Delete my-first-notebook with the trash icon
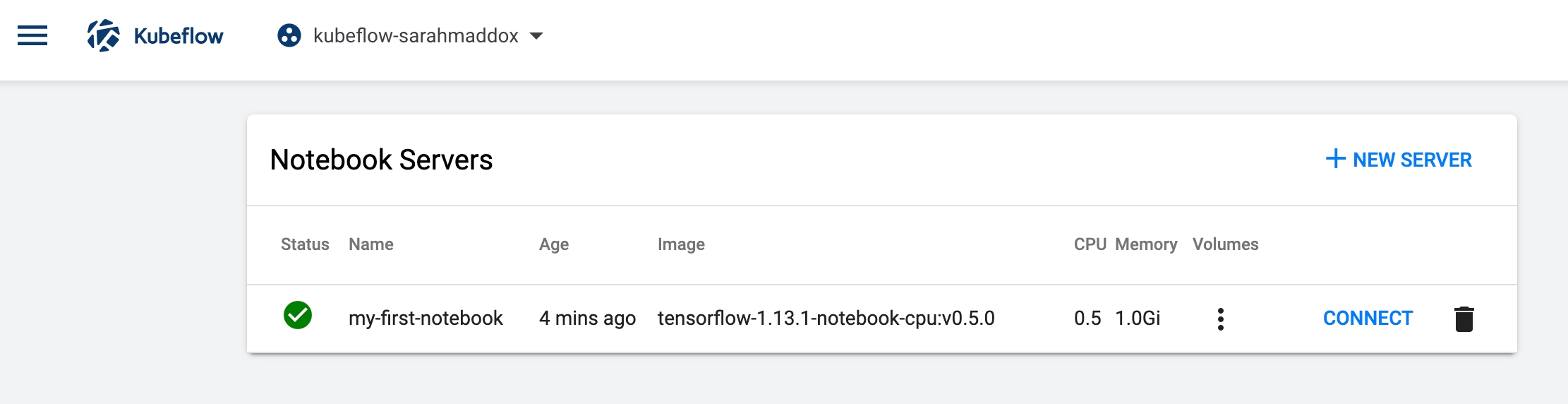 tap(1464, 319)
